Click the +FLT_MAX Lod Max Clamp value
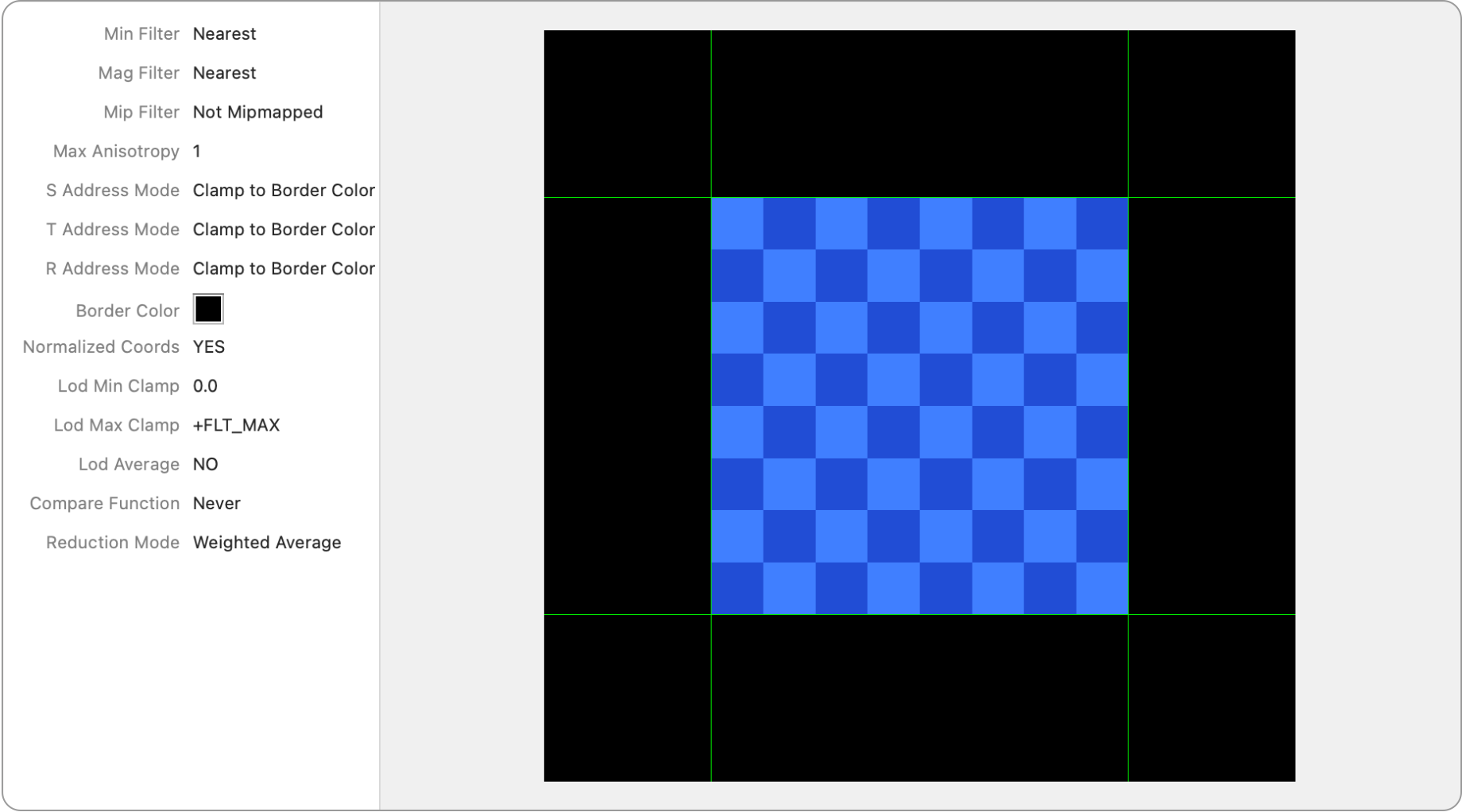The image size is (1462, 812). pos(237,425)
